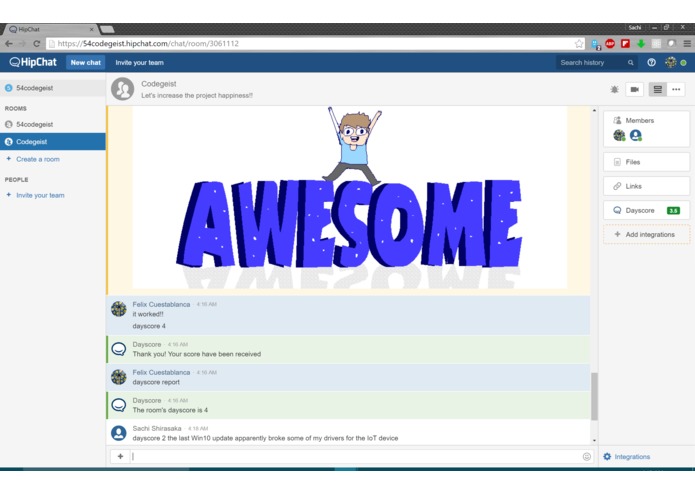Click the HipChat logo
The image size is (695, 494).
coord(33,62)
